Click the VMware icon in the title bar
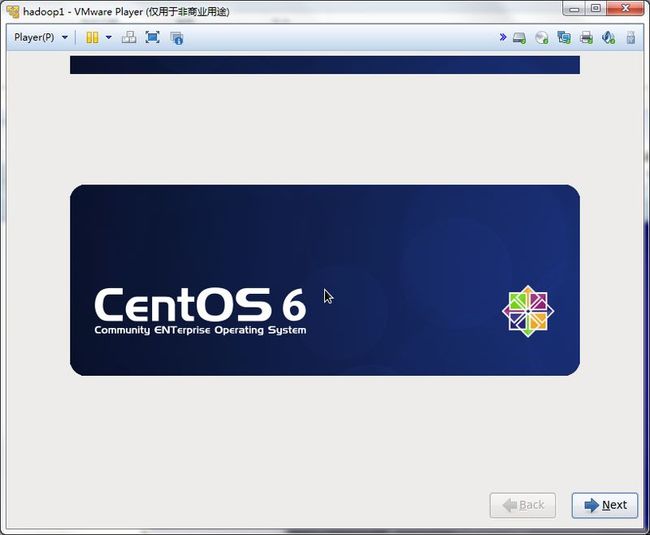The image size is (650, 535). tap(13, 11)
